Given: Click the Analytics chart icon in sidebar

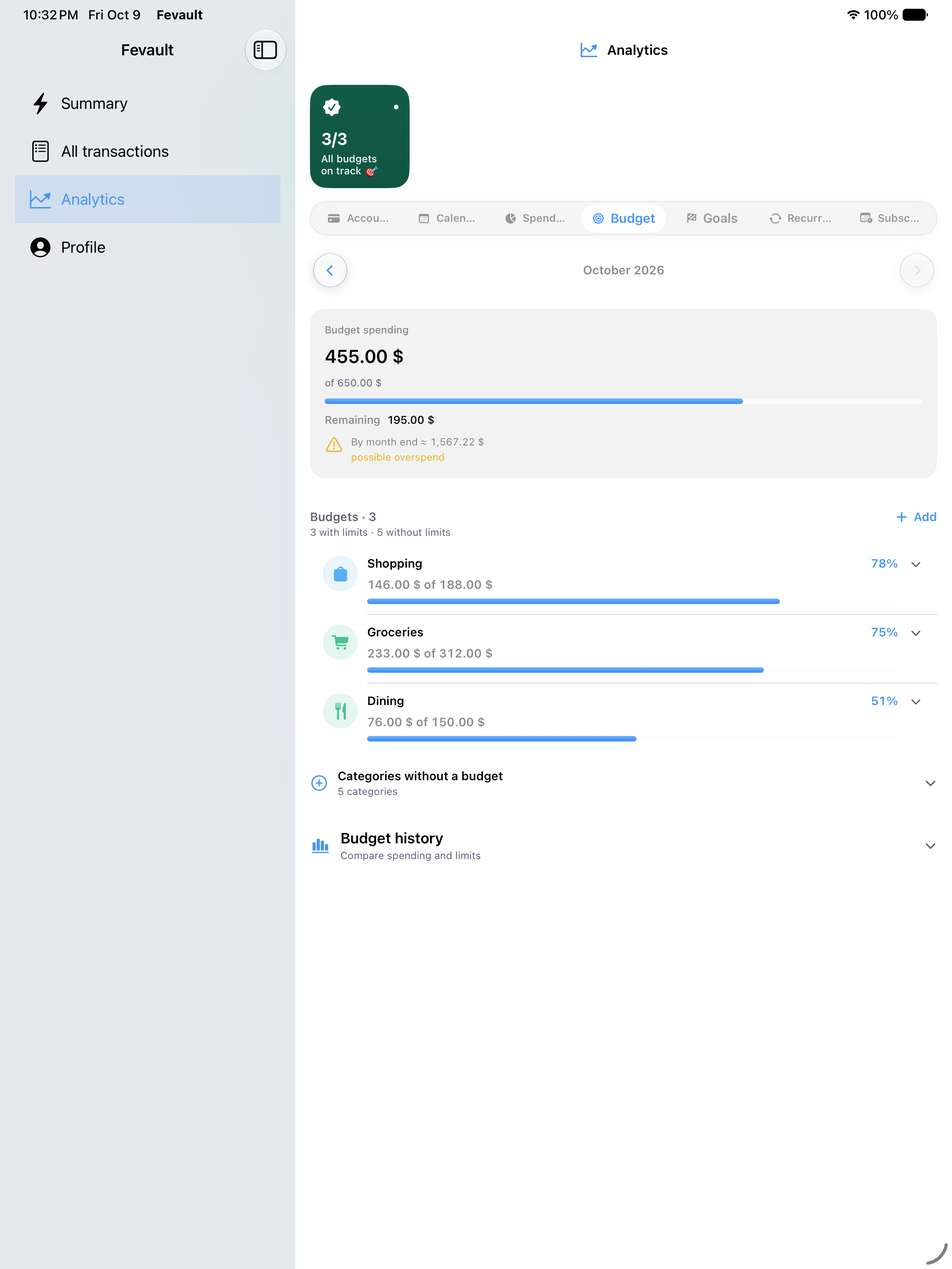Looking at the screenshot, I should 40,200.
